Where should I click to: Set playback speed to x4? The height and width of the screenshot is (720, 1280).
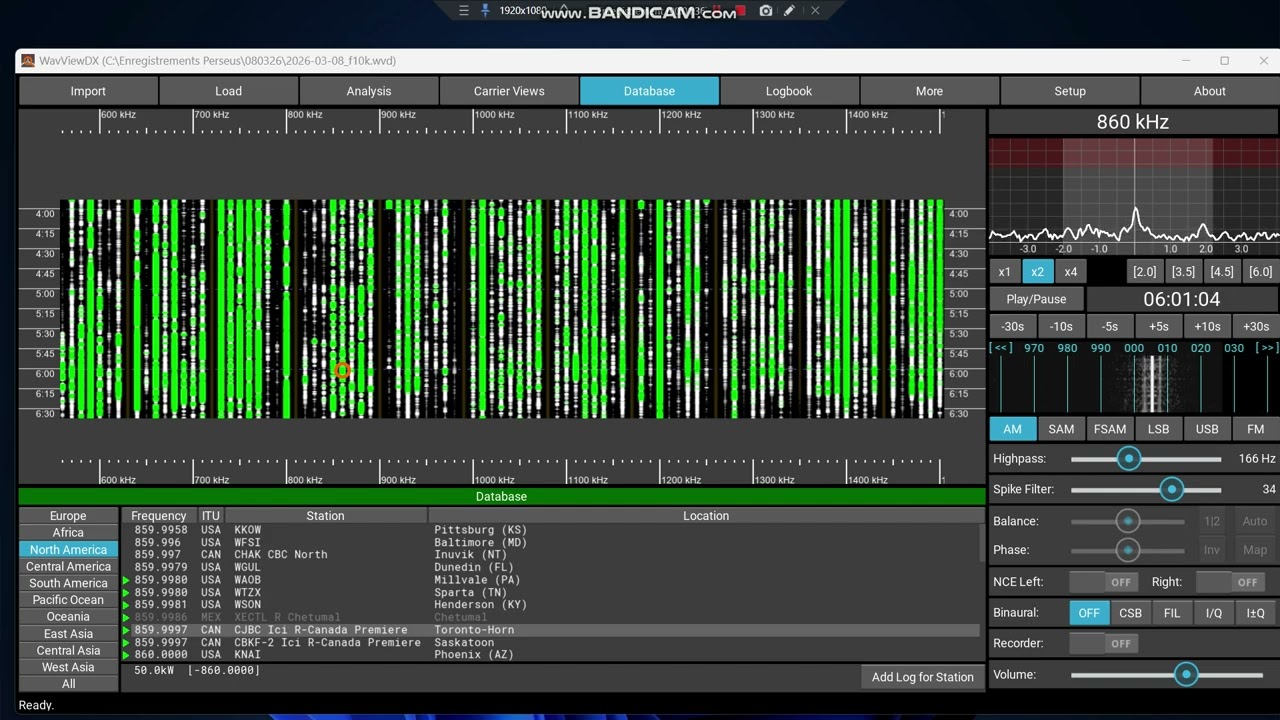(x=1070, y=272)
